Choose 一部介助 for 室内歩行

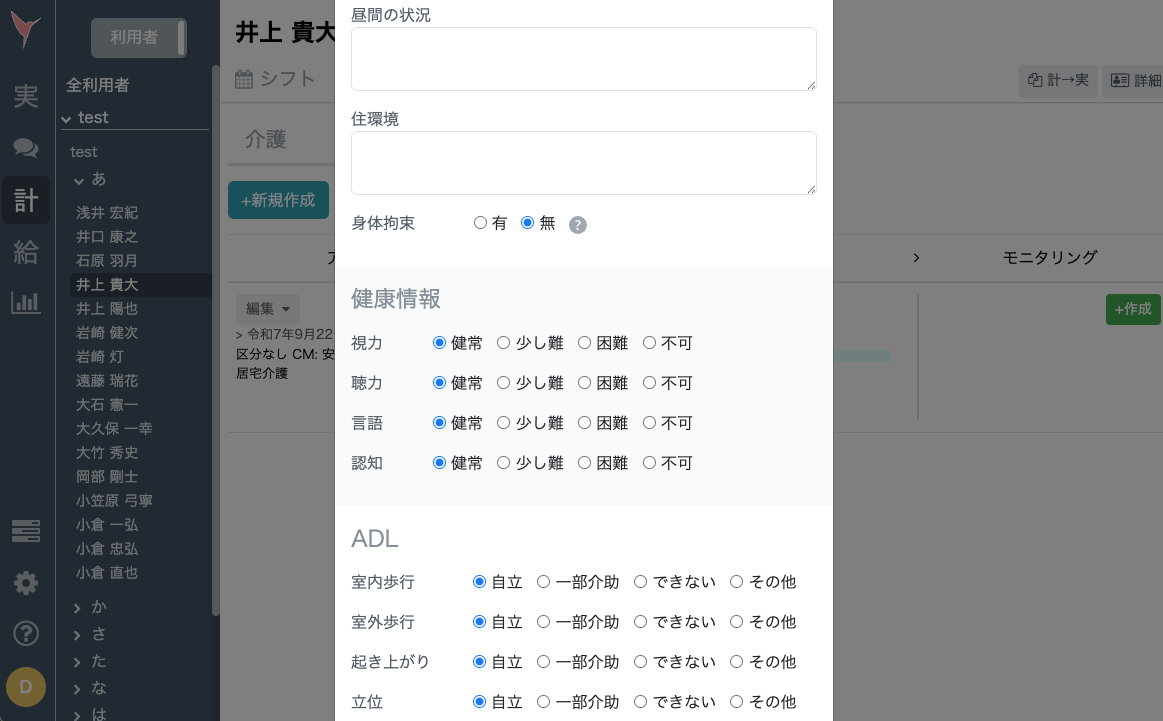tap(543, 581)
